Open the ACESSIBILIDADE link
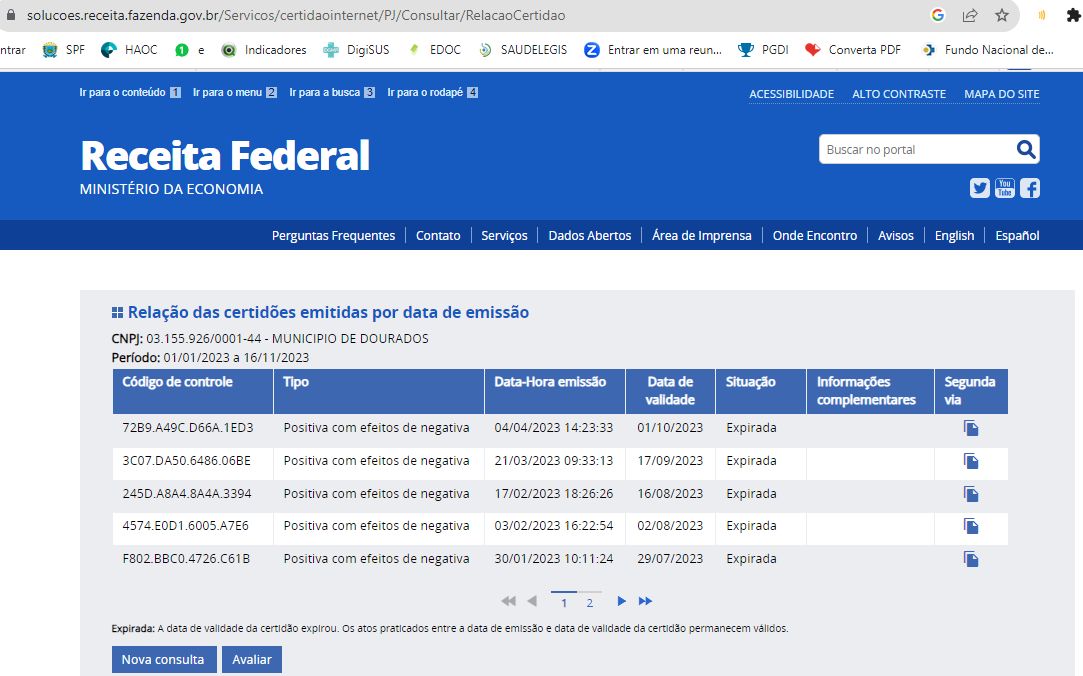The image size is (1083, 676). point(792,94)
